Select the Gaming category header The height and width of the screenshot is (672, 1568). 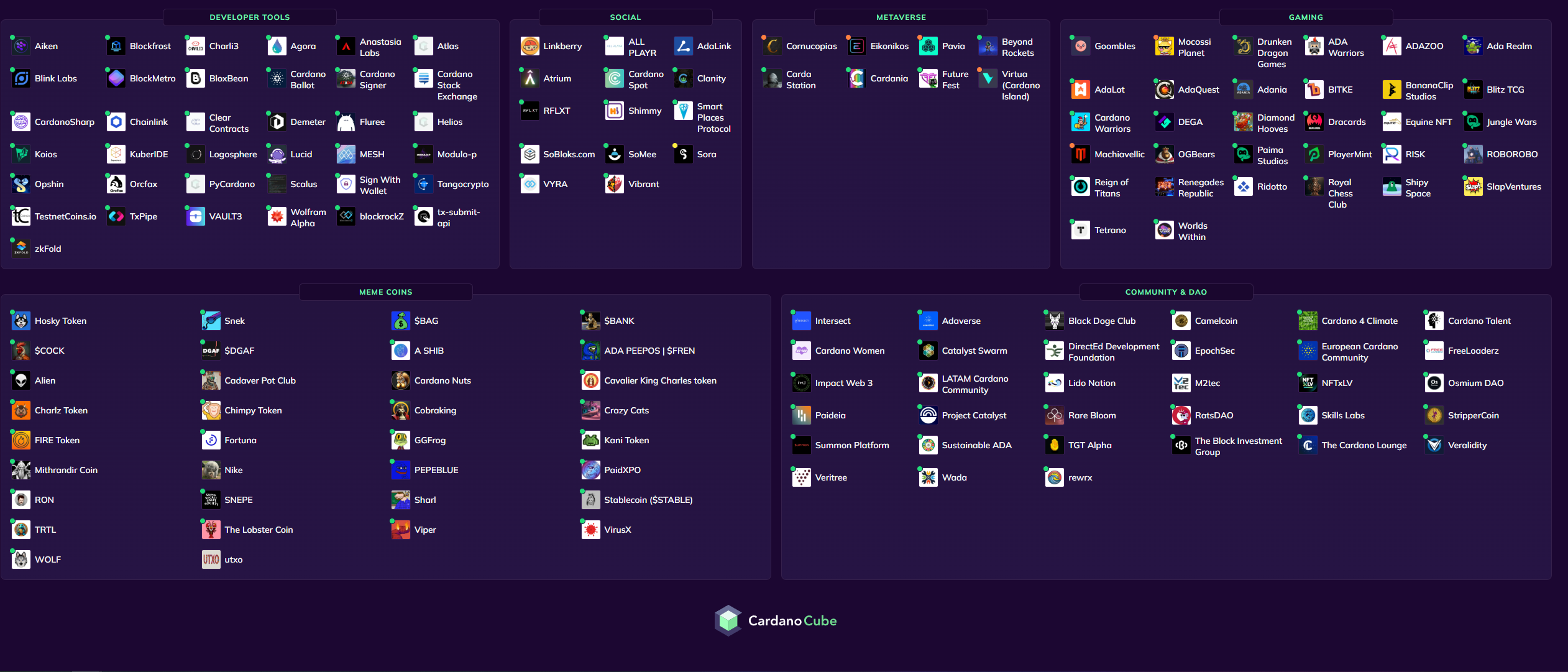click(1306, 17)
